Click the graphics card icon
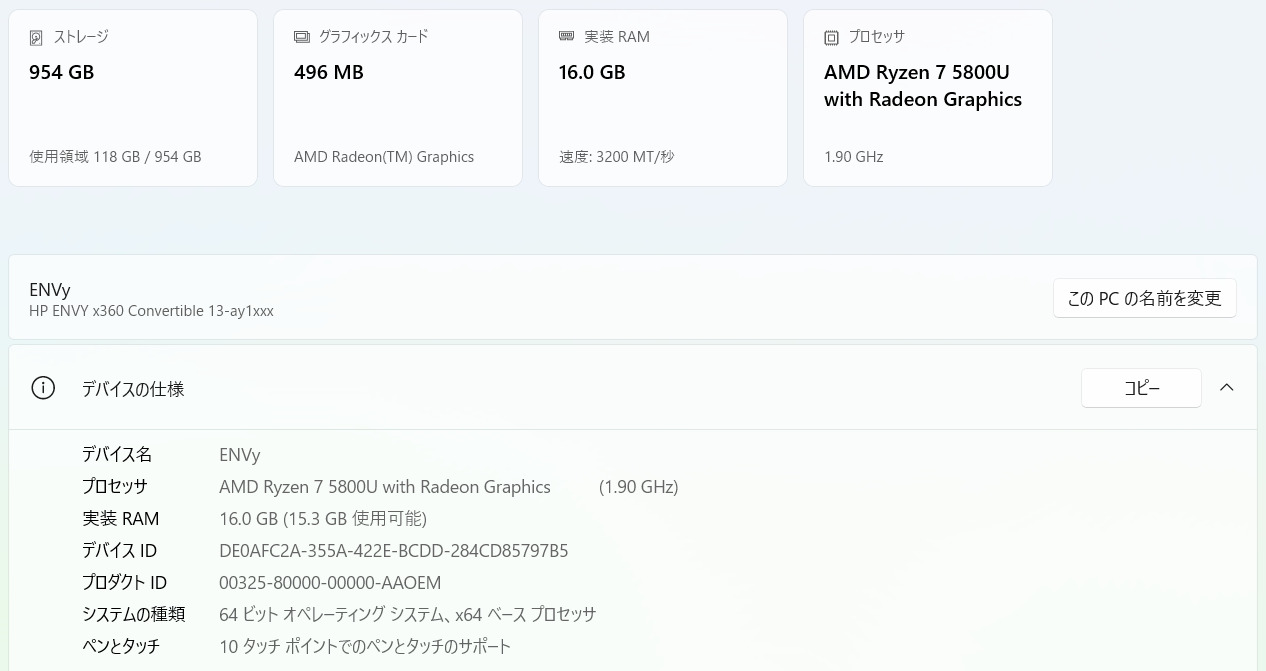Viewport: 1266px width, 671px height. pyautogui.click(x=302, y=37)
